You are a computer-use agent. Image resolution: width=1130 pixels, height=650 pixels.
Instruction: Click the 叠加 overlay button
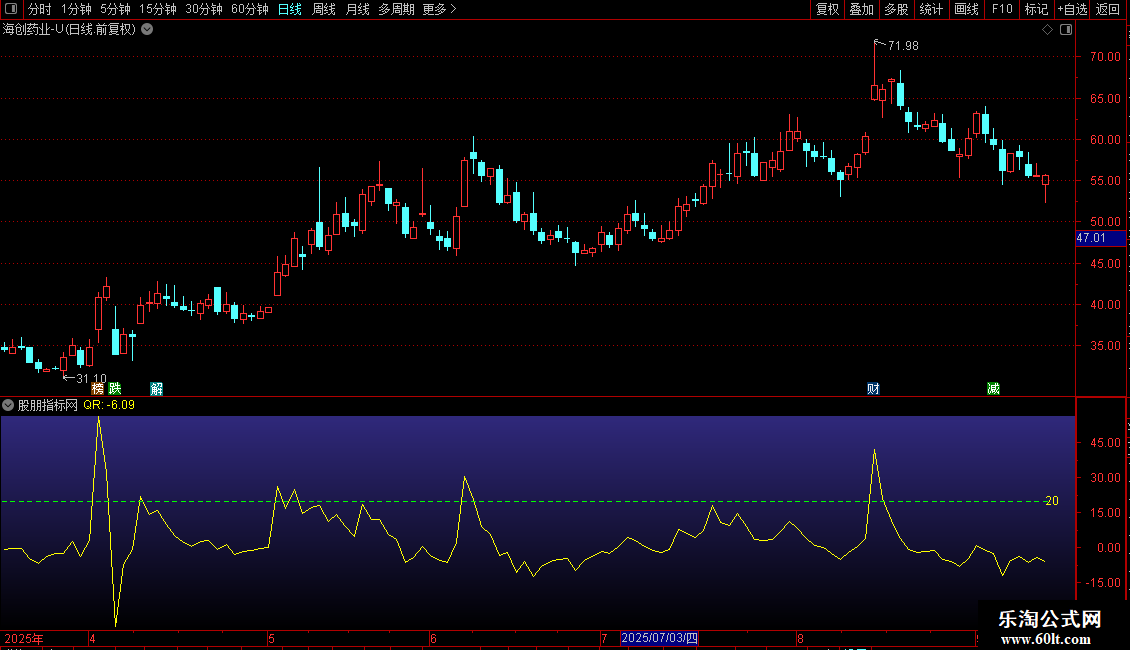point(861,9)
